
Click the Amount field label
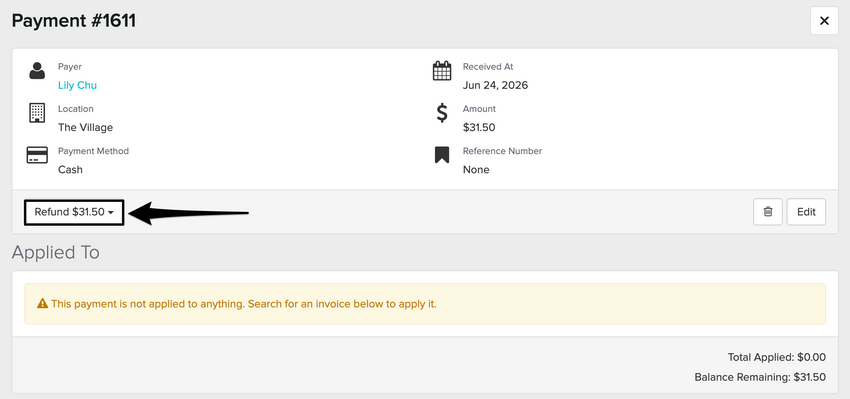coord(479,109)
